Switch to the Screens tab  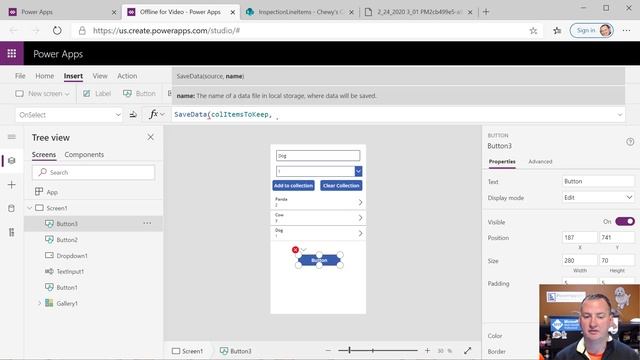[44, 155]
